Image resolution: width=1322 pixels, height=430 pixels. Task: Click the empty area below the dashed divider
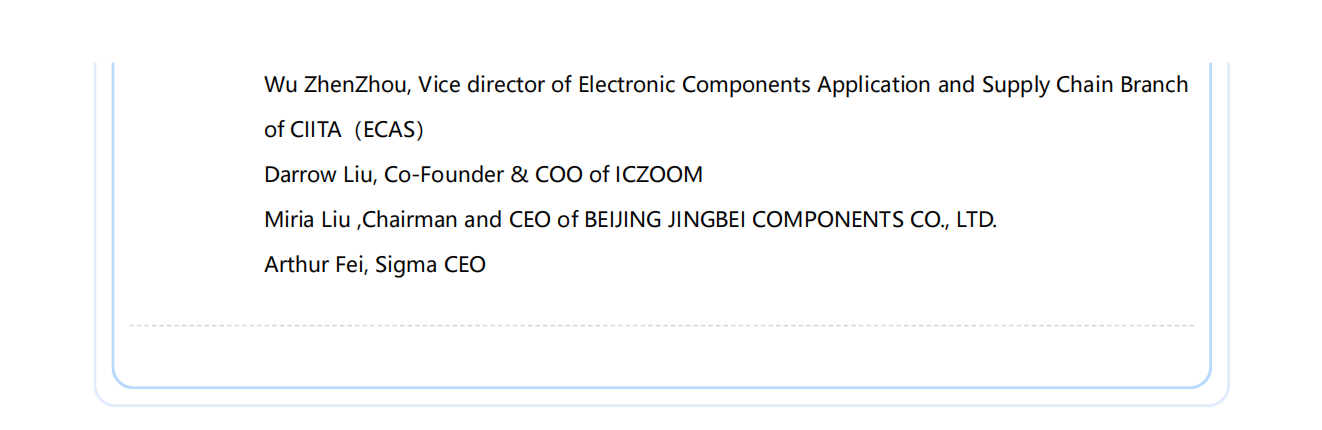pyautogui.click(x=661, y=355)
